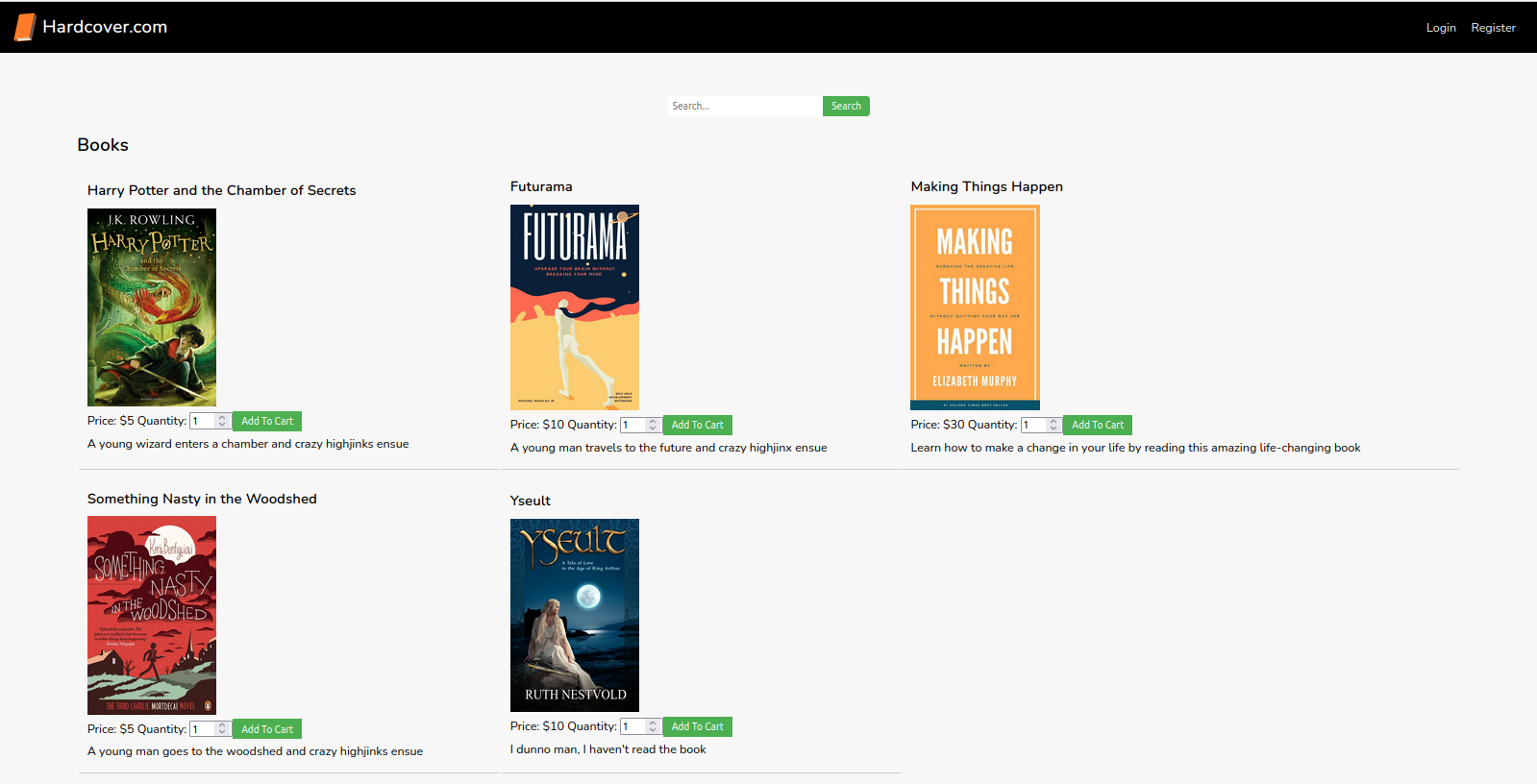The image size is (1537, 784).
Task: Select the Yseult title text
Action: pyautogui.click(x=531, y=501)
